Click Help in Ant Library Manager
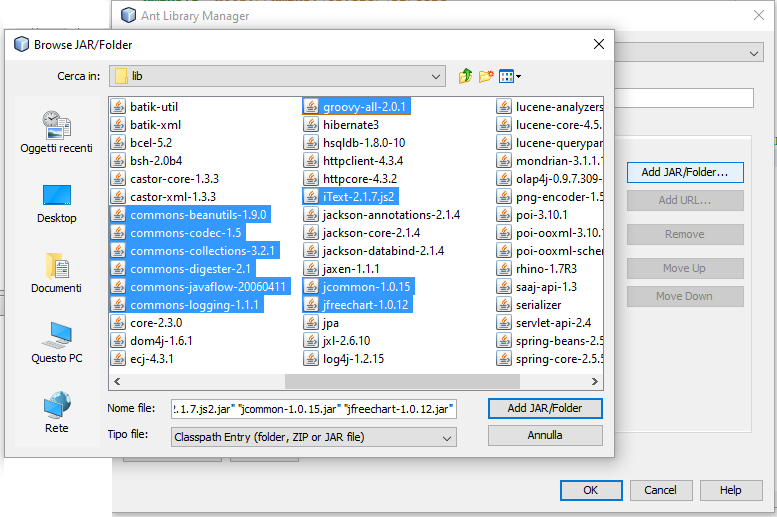Viewport: 777px width, 517px height. (731, 490)
